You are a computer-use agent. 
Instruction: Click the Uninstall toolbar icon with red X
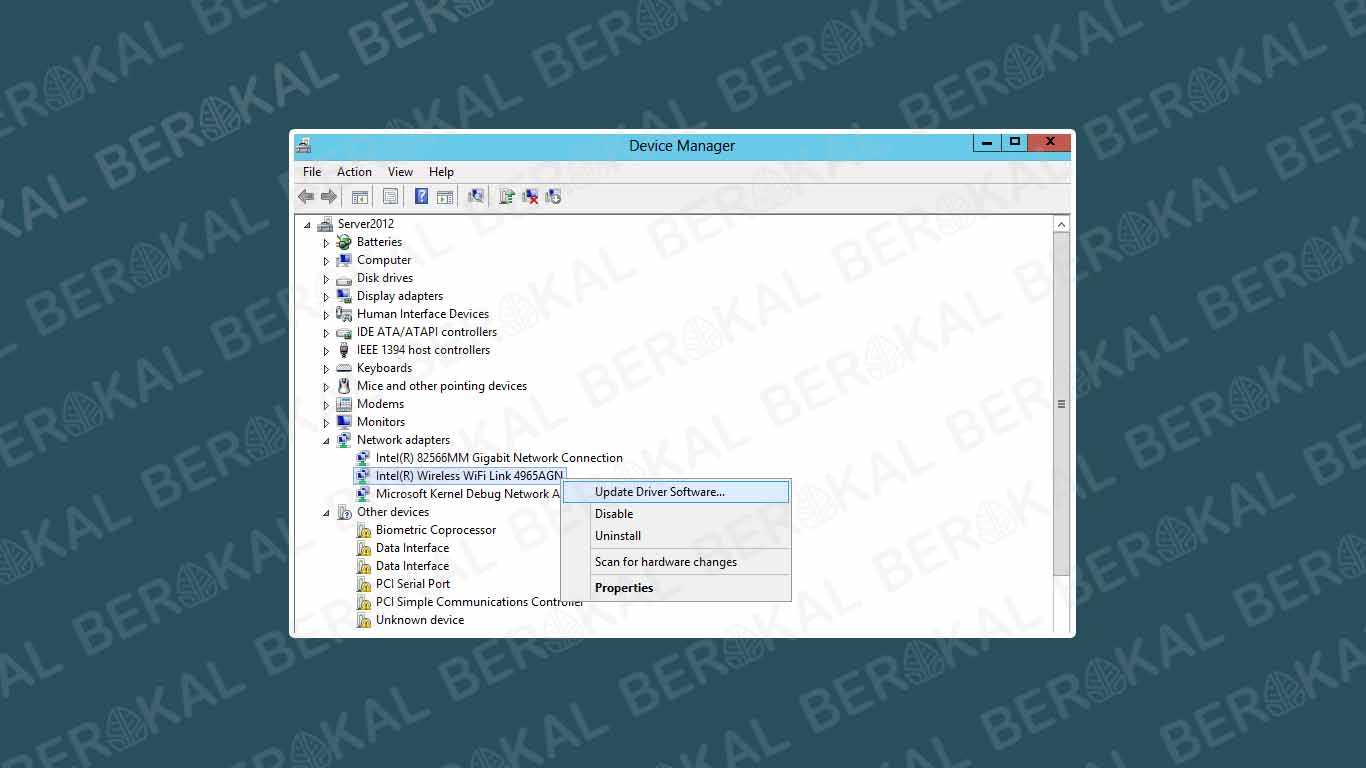point(531,197)
